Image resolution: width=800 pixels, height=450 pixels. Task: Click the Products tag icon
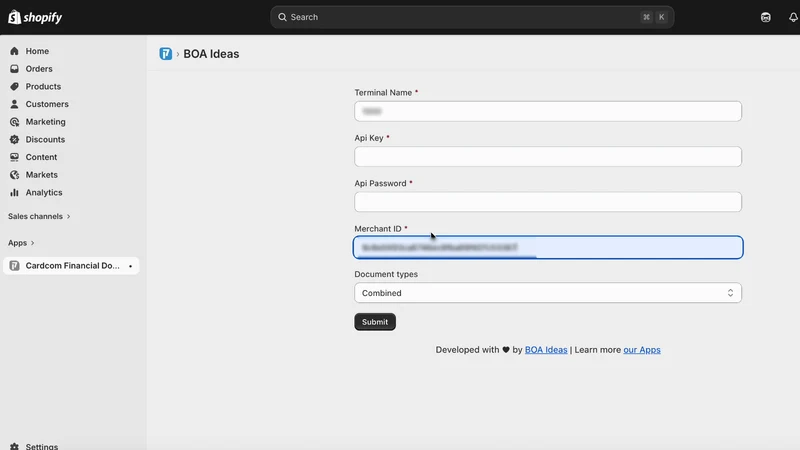[14, 86]
